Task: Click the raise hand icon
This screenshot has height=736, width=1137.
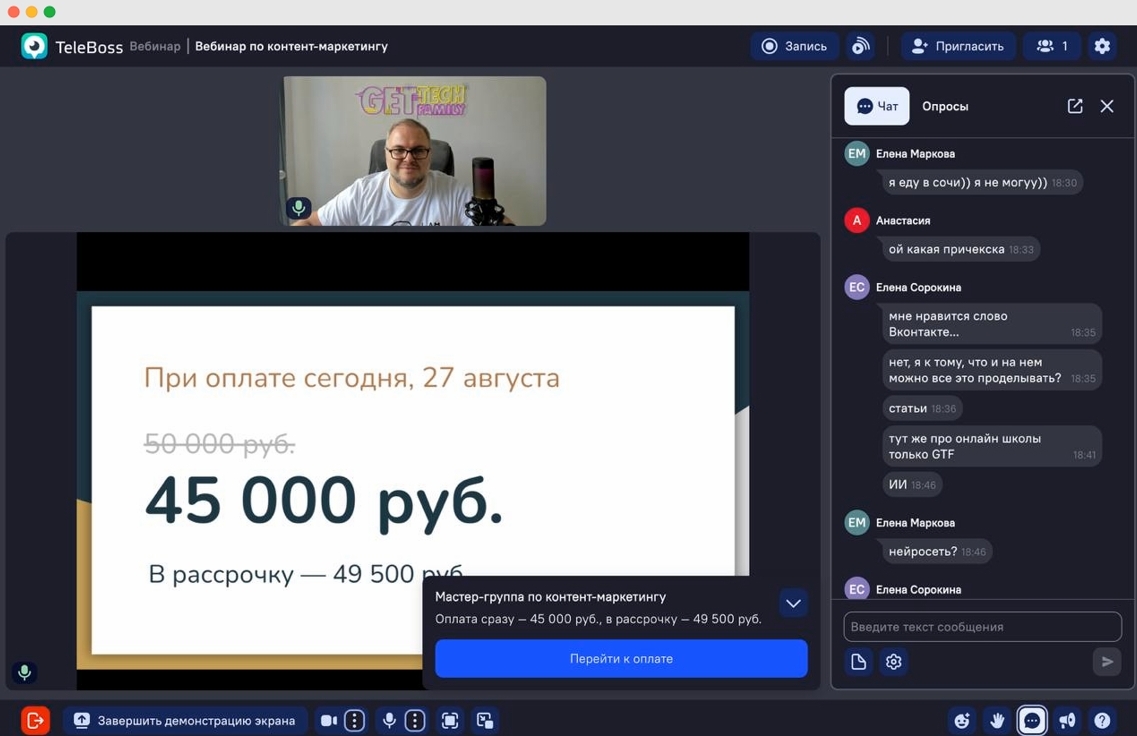Action: coord(996,720)
